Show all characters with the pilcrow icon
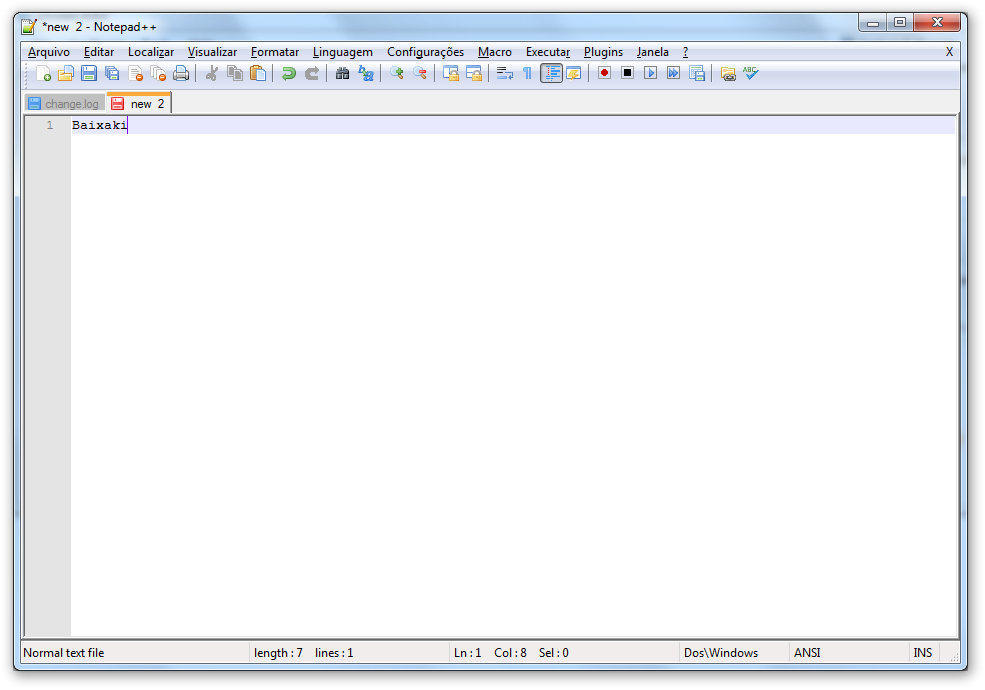Image resolution: width=985 pixels, height=690 pixels. (528, 74)
